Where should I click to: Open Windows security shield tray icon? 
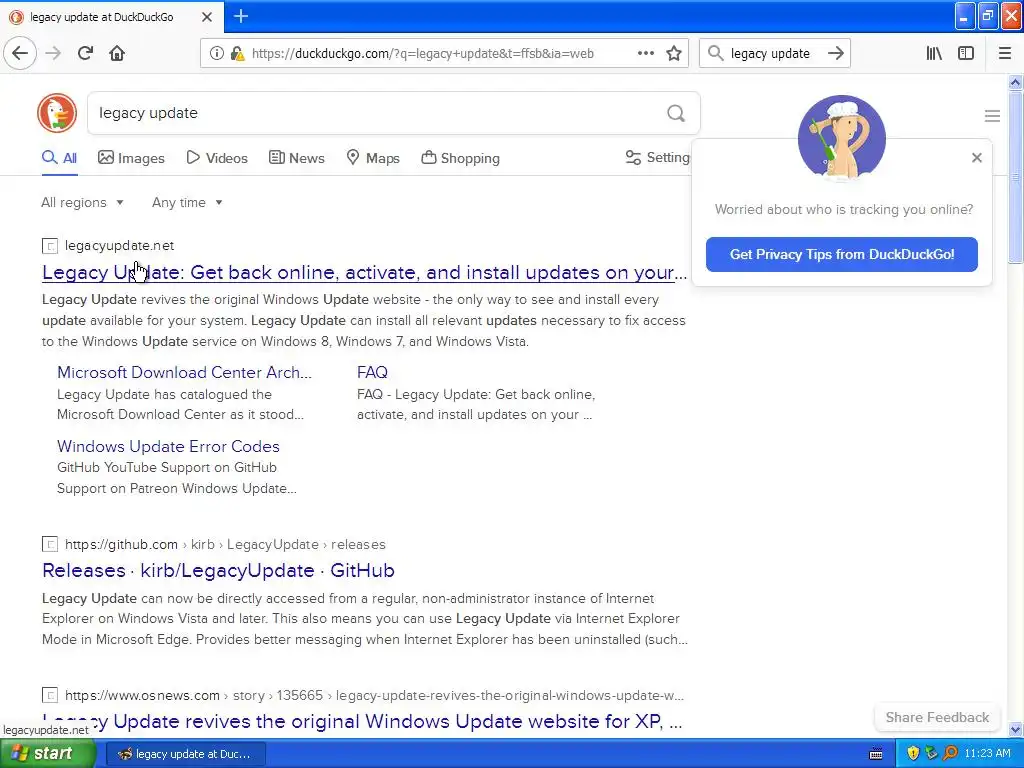tap(913, 754)
